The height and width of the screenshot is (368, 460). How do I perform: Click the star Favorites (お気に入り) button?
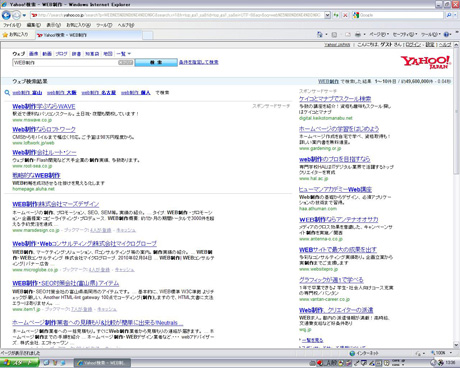tap(15, 35)
